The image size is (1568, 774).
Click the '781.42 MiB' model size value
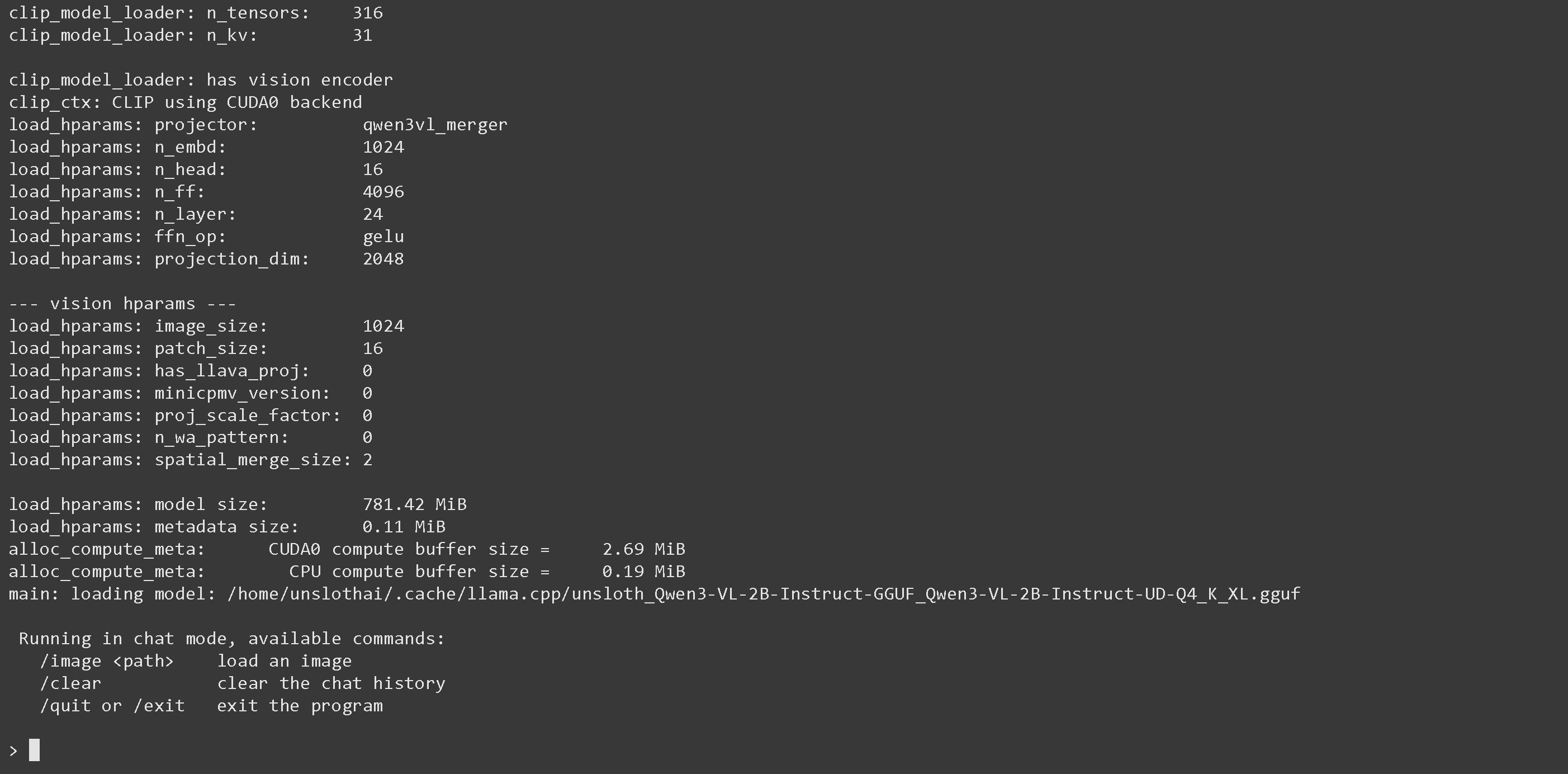414,505
